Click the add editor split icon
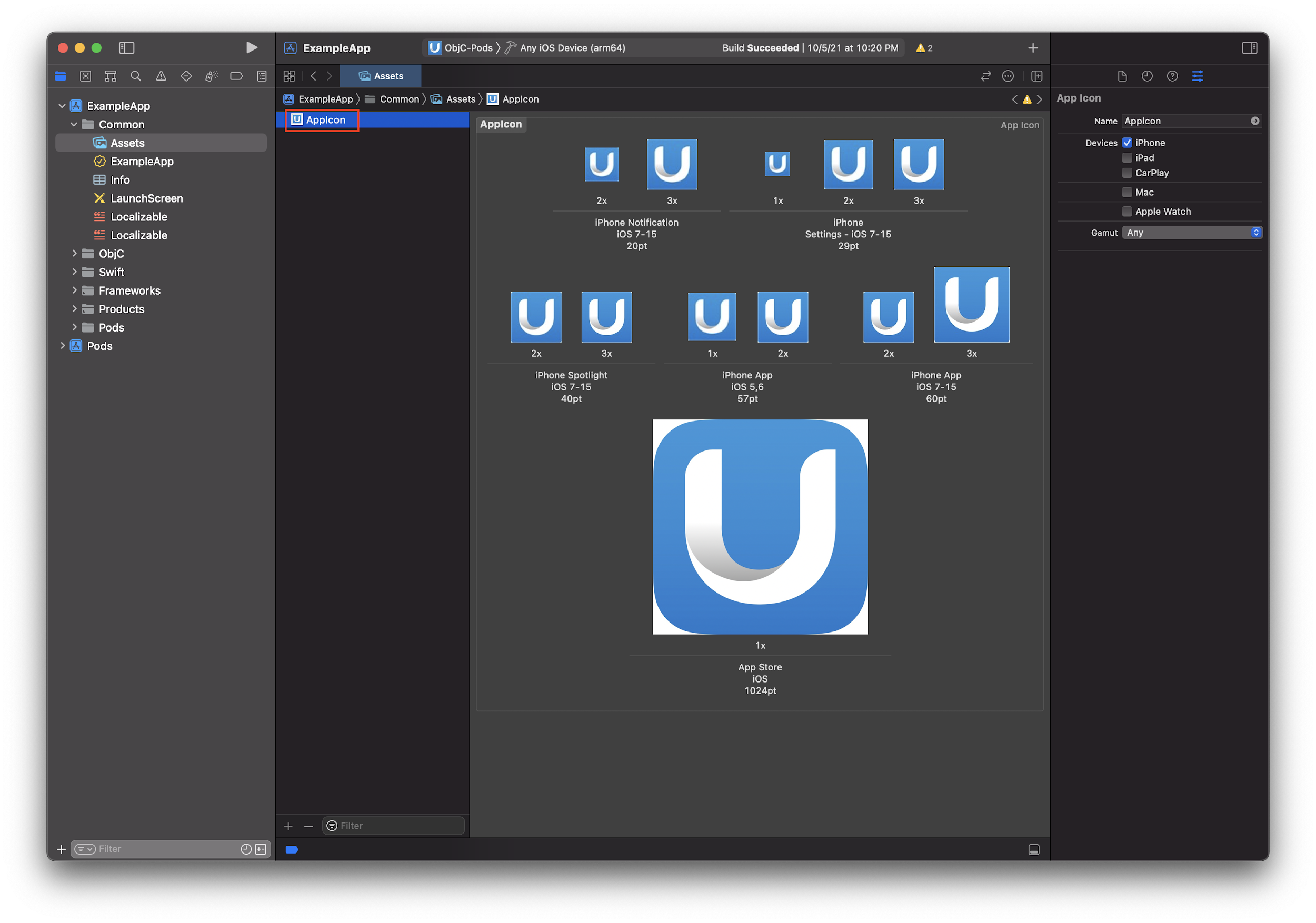 (1036, 76)
